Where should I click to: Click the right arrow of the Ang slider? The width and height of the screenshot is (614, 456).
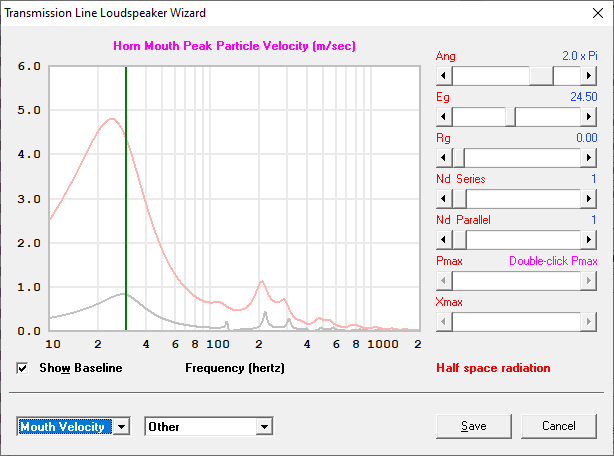pyautogui.click(x=589, y=76)
